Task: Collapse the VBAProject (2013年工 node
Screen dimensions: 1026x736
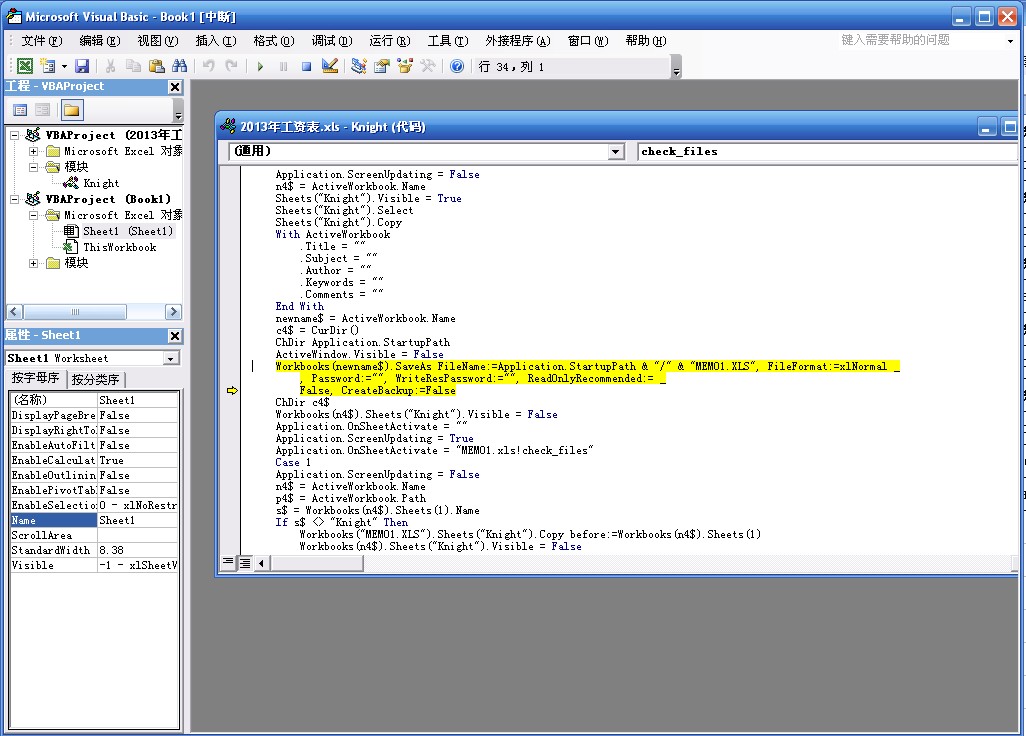Action: coord(14,135)
